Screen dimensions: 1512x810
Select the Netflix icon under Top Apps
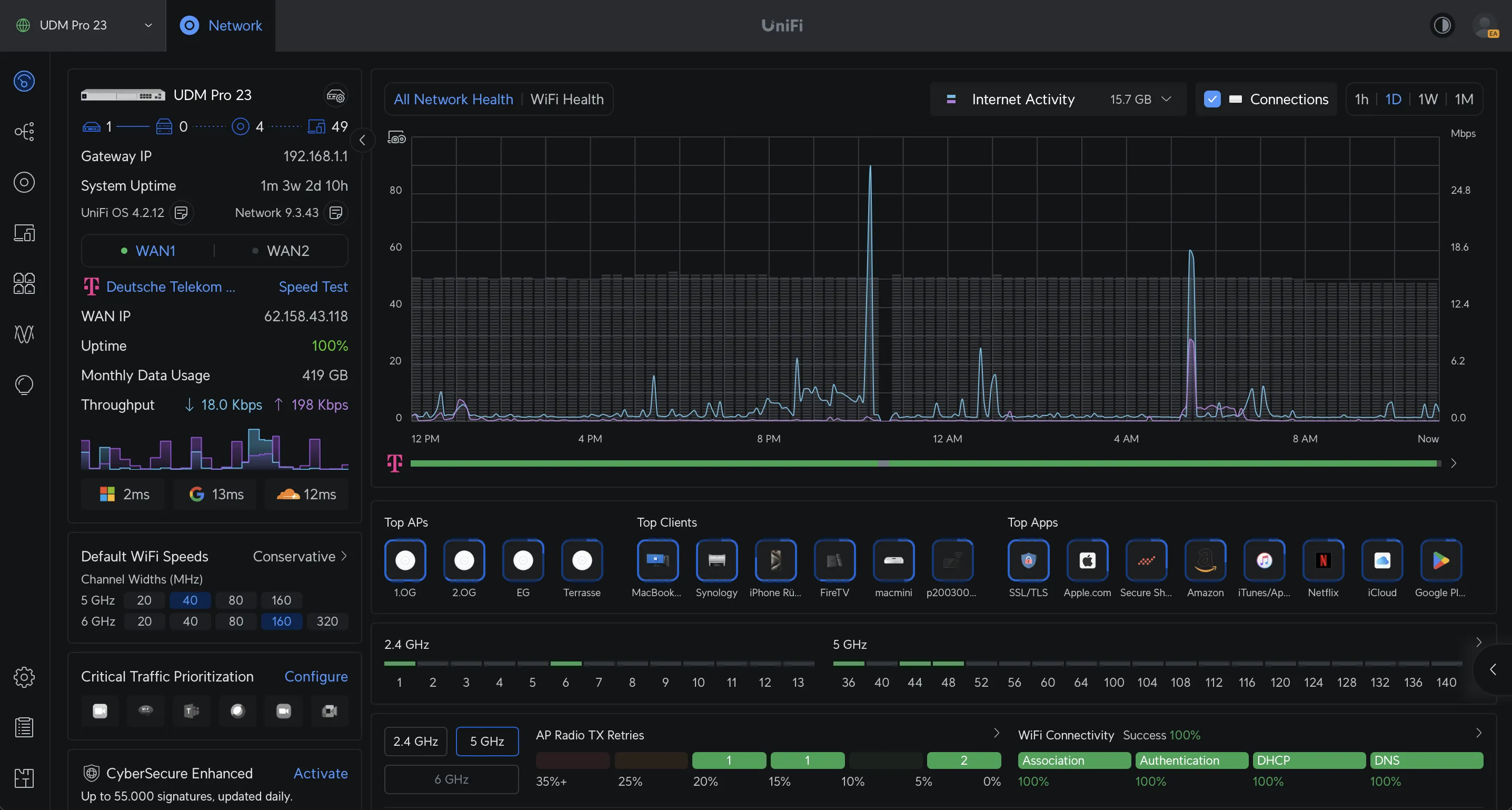[x=1323, y=560]
